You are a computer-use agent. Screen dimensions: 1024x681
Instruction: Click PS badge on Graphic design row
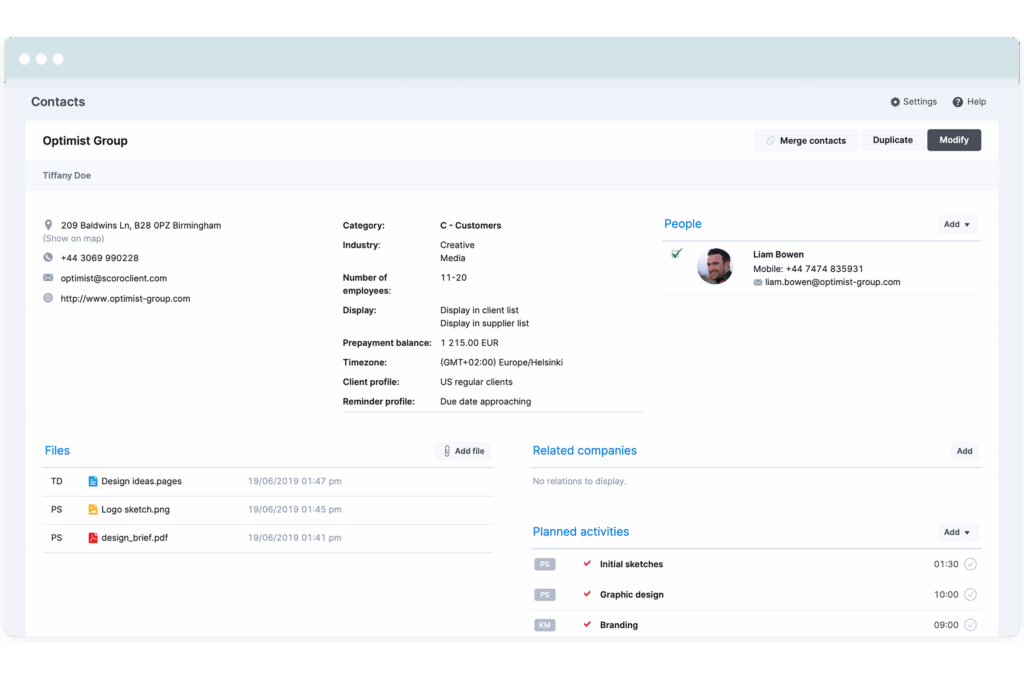click(x=545, y=594)
